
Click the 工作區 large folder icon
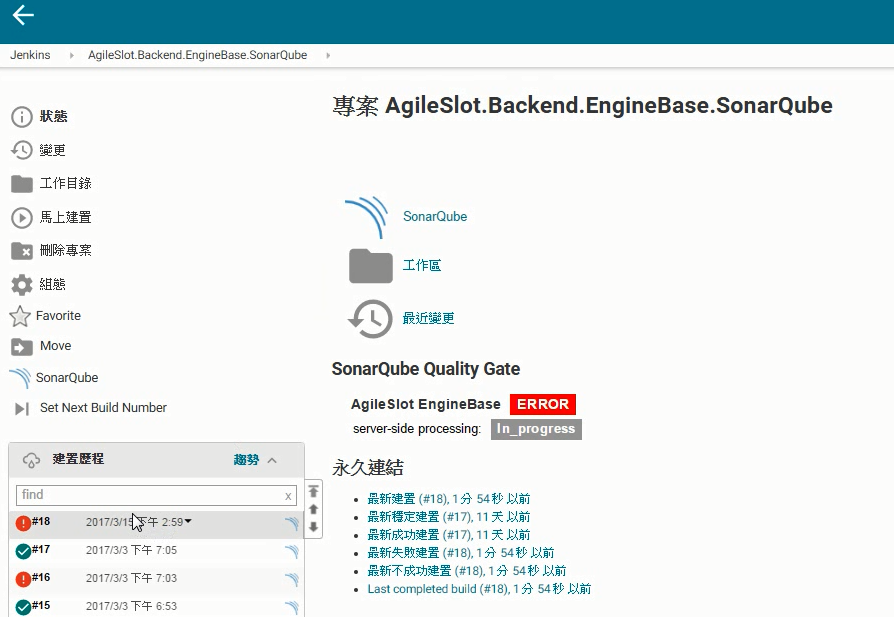pos(371,266)
